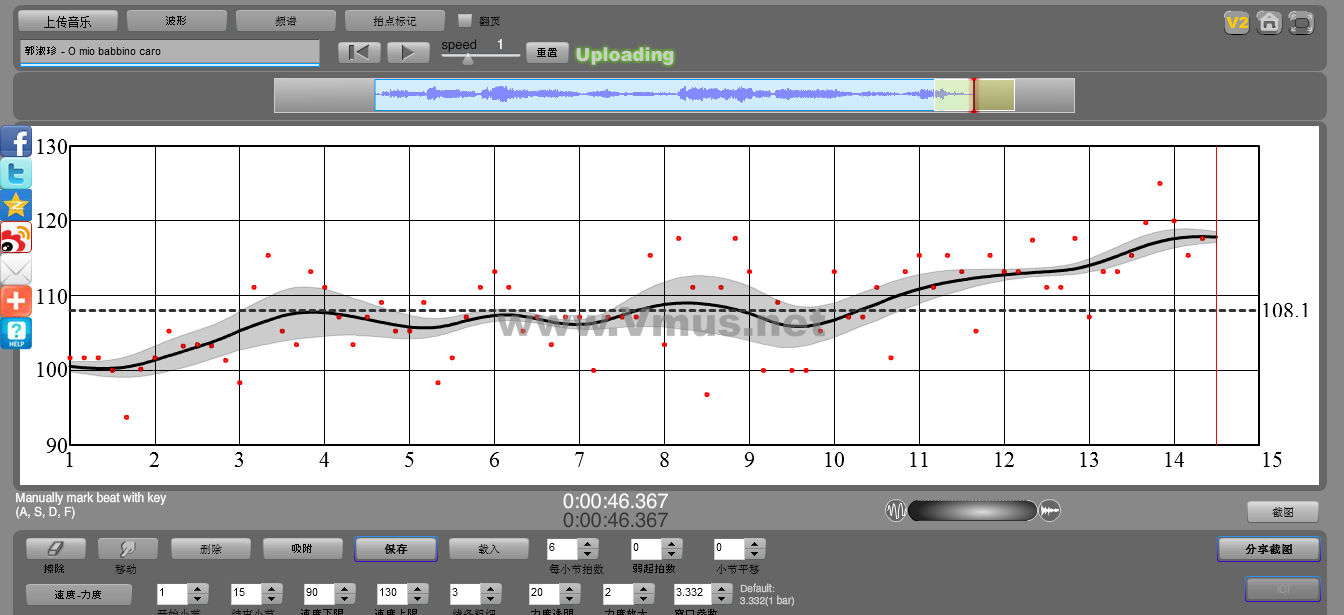This screenshot has width=1344, height=615.
Task: Click the Twitter share icon
Action: pos(16,173)
